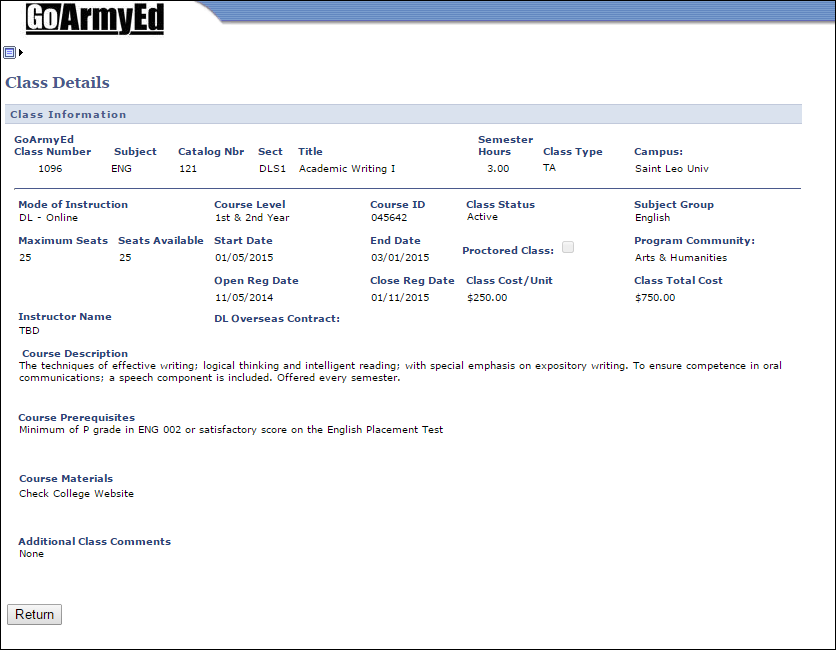The image size is (836, 650).
Task: Click the Proctored Class label
Action: click(508, 251)
